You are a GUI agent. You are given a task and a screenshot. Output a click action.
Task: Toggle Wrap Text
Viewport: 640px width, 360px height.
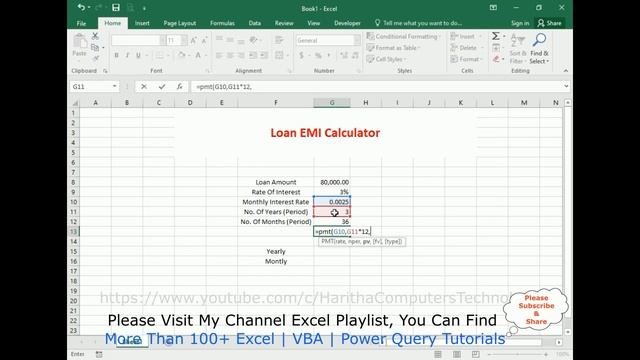(280, 40)
